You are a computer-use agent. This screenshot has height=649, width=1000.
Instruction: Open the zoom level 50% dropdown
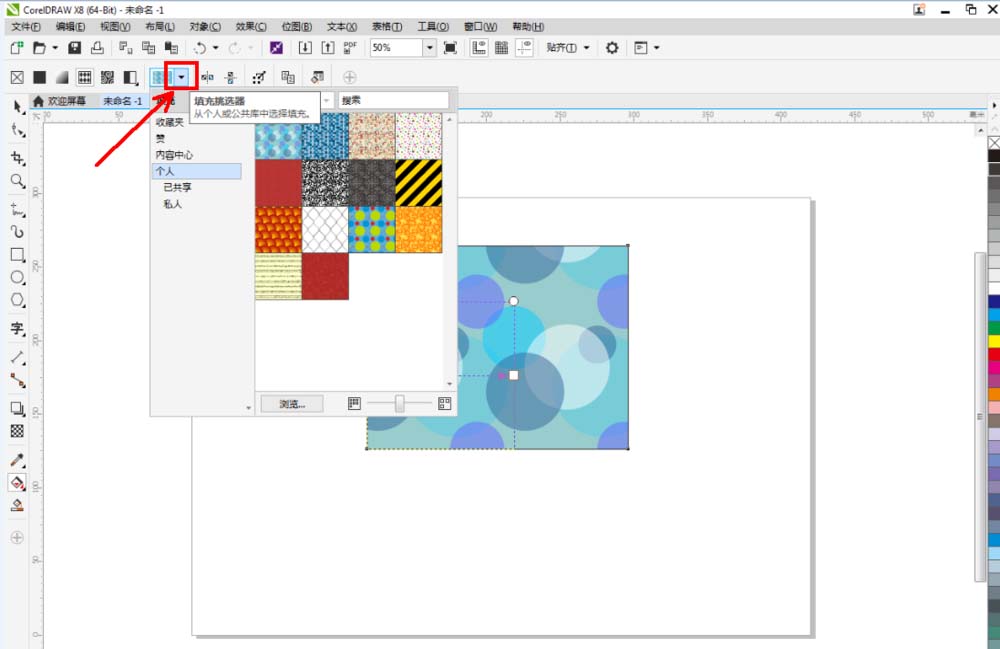[430, 48]
